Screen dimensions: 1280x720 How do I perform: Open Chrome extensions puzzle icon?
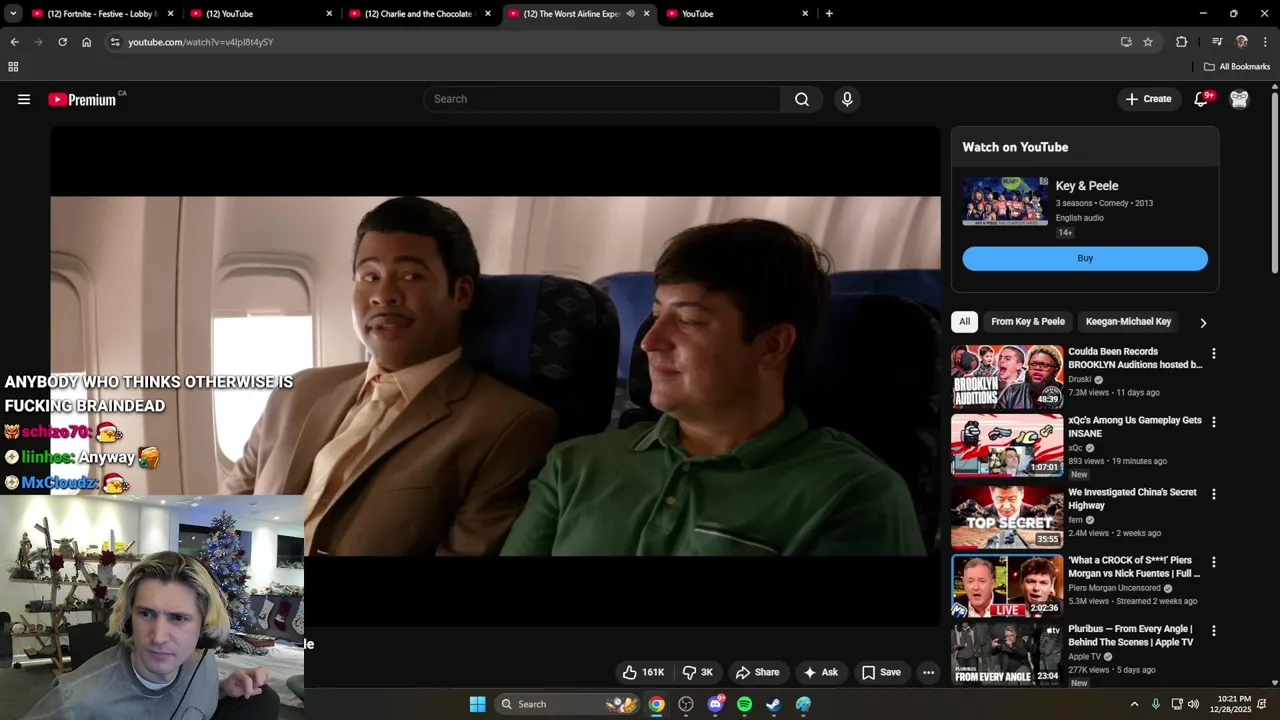pyautogui.click(x=1181, y=42)
